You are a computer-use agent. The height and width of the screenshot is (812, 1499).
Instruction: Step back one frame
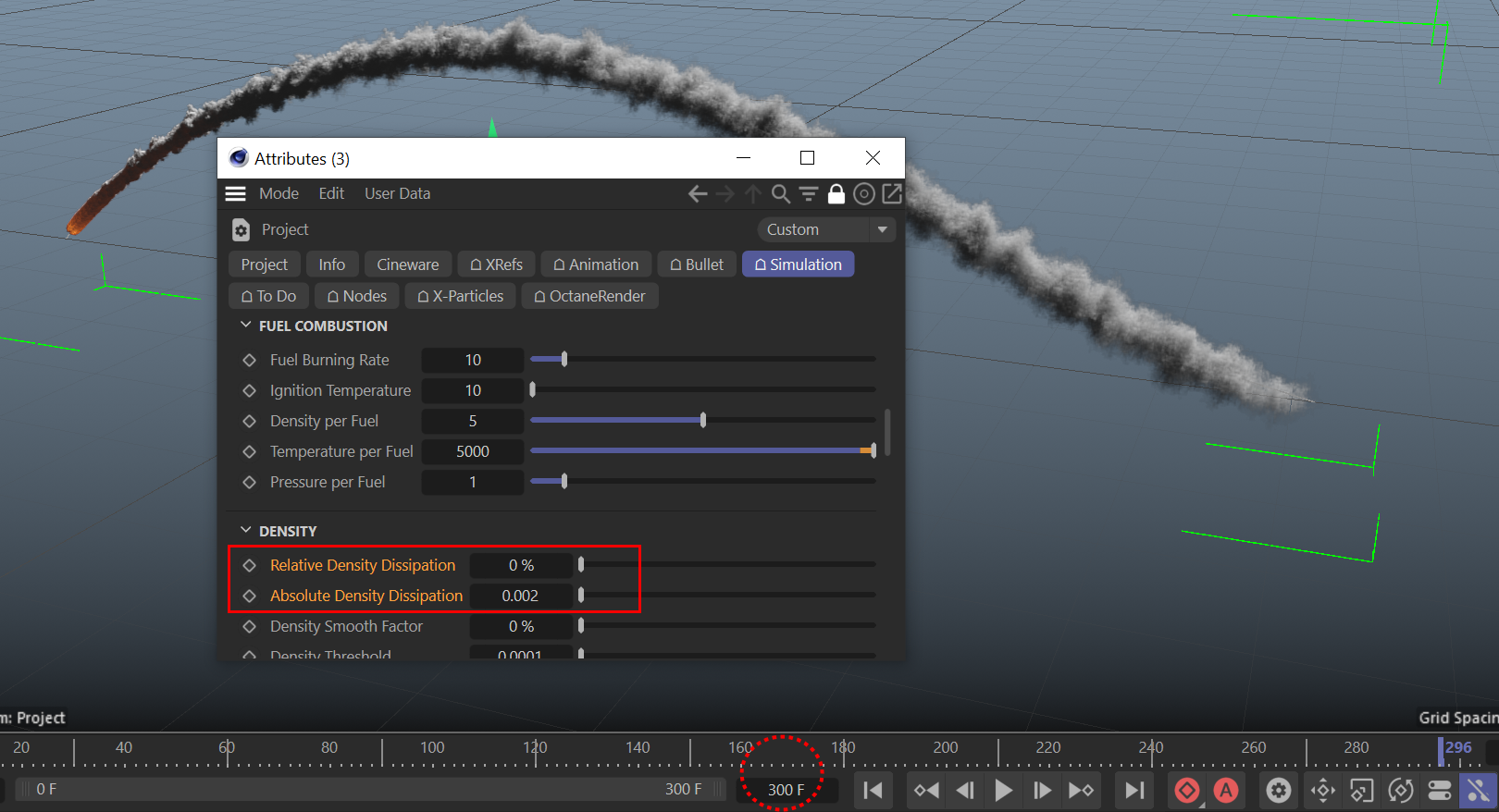click(965, 790)
